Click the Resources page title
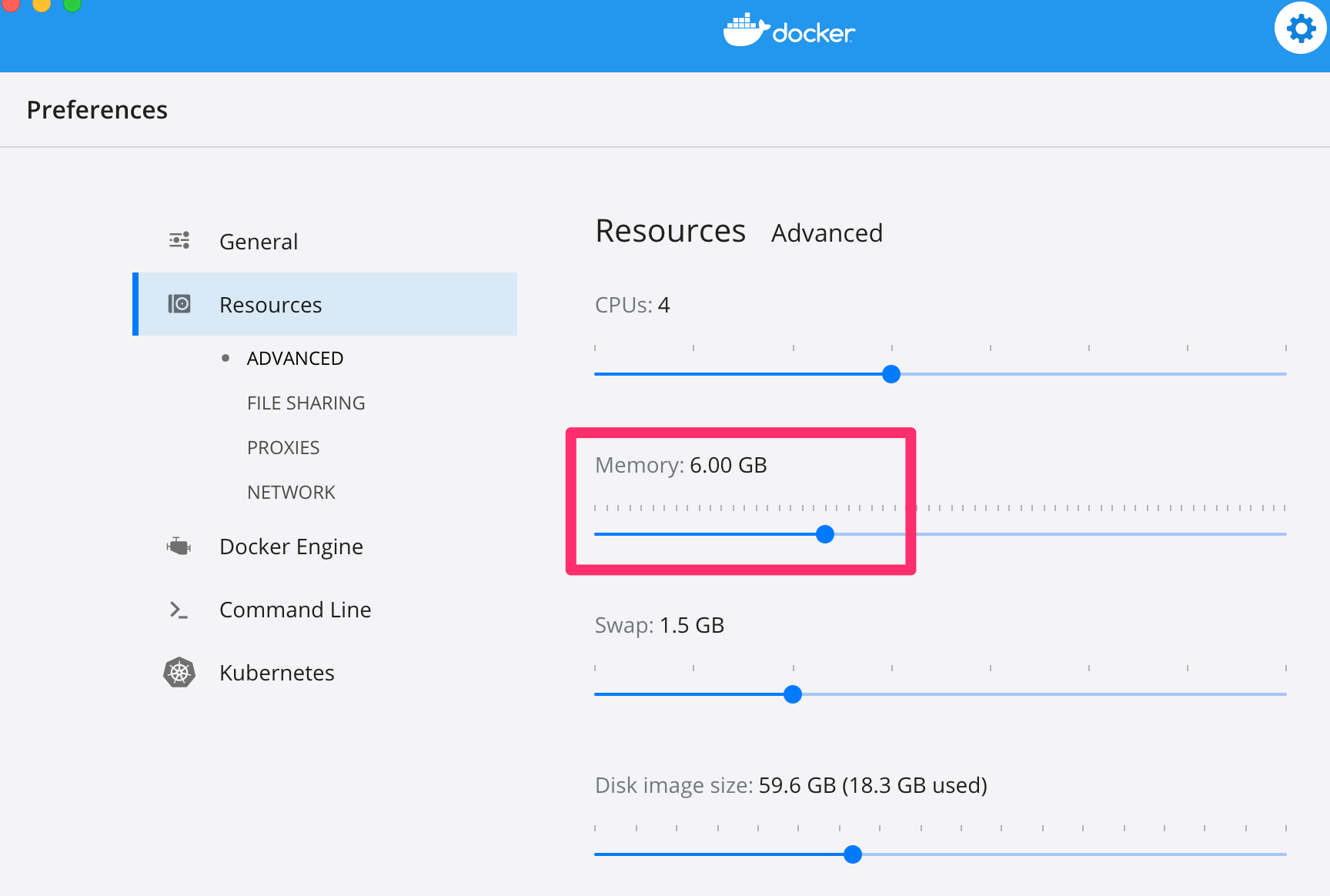This screenshot has width=1330, height=896. [670, 231]
